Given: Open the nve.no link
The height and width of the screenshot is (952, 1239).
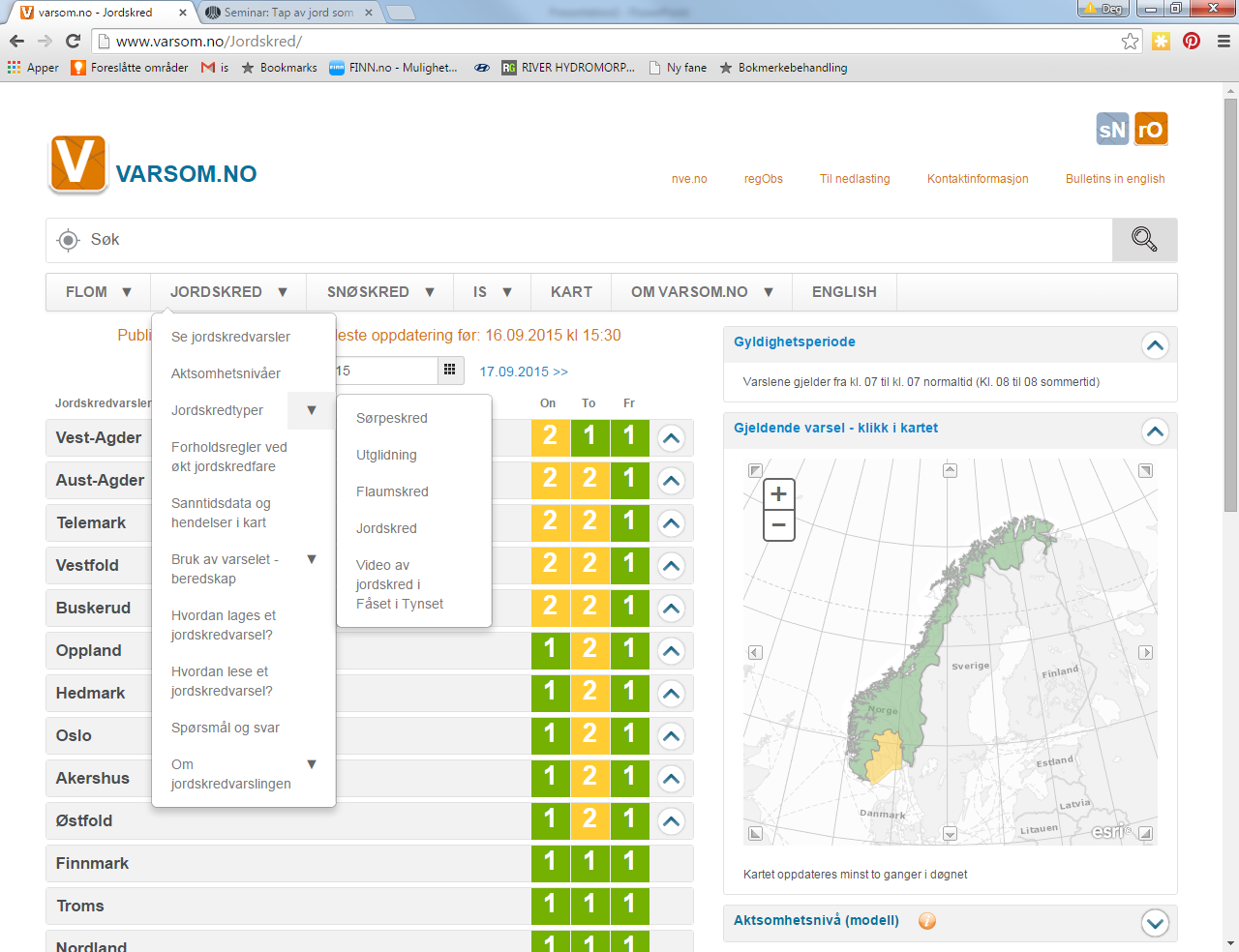Looking at the screenshot, I should [x=689, y=179].
